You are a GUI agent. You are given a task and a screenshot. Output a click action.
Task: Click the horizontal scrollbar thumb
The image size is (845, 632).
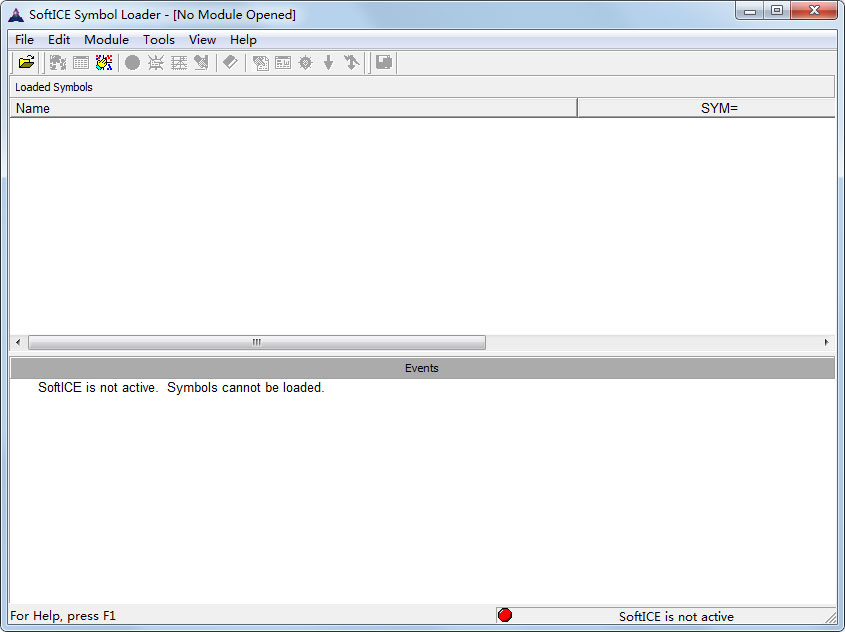tap(257, 342)
